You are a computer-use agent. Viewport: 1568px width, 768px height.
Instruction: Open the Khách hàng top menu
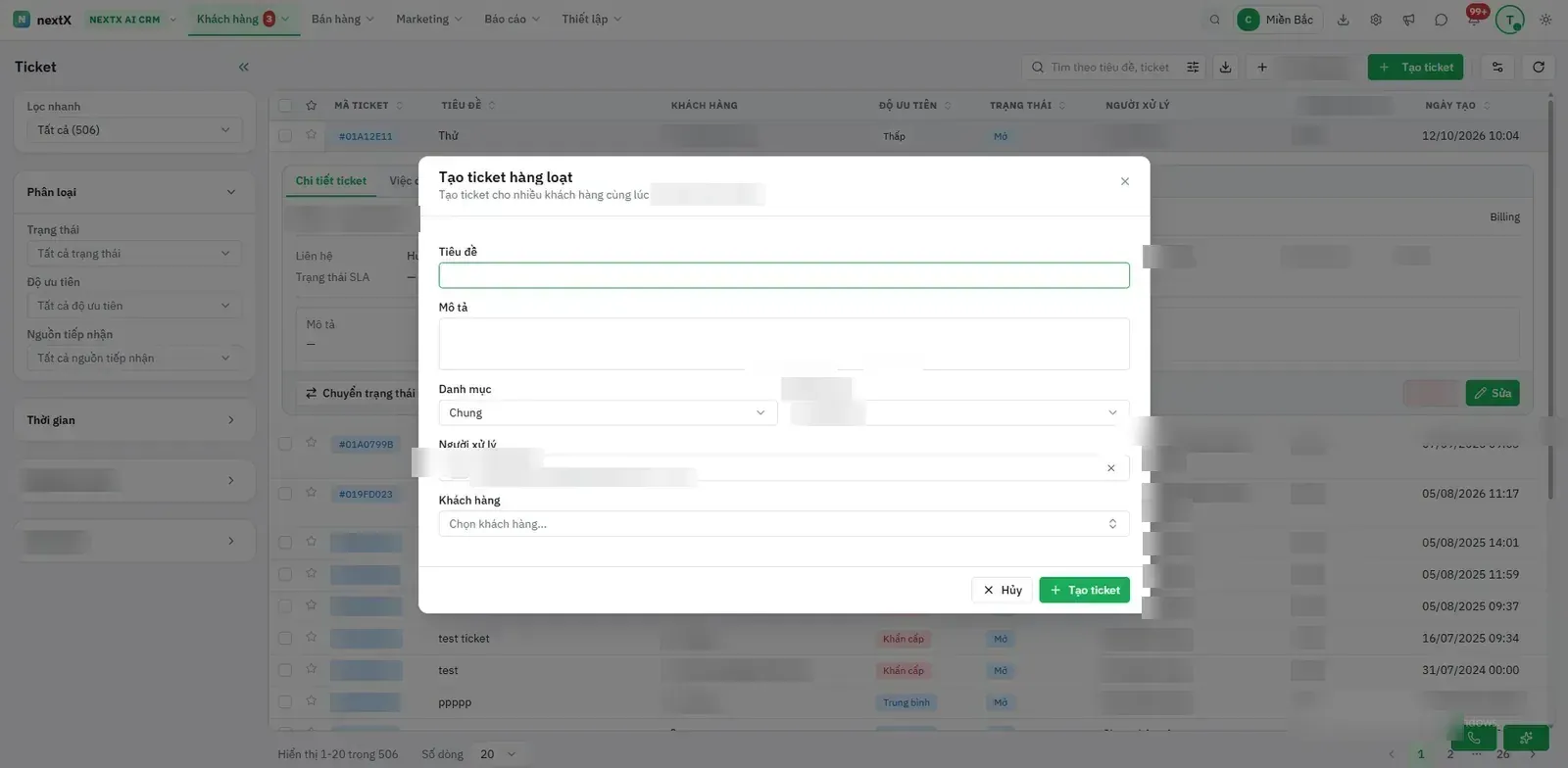[243, 19]
